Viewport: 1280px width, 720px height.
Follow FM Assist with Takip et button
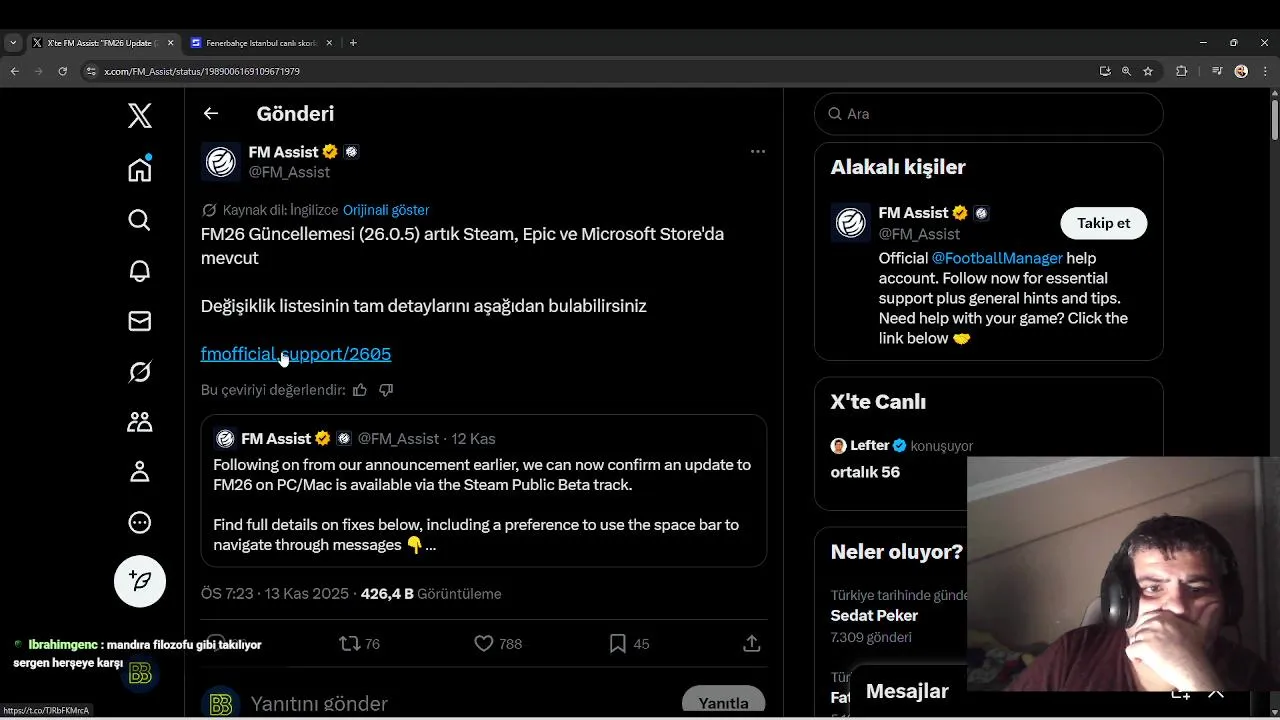(1103, 223)
